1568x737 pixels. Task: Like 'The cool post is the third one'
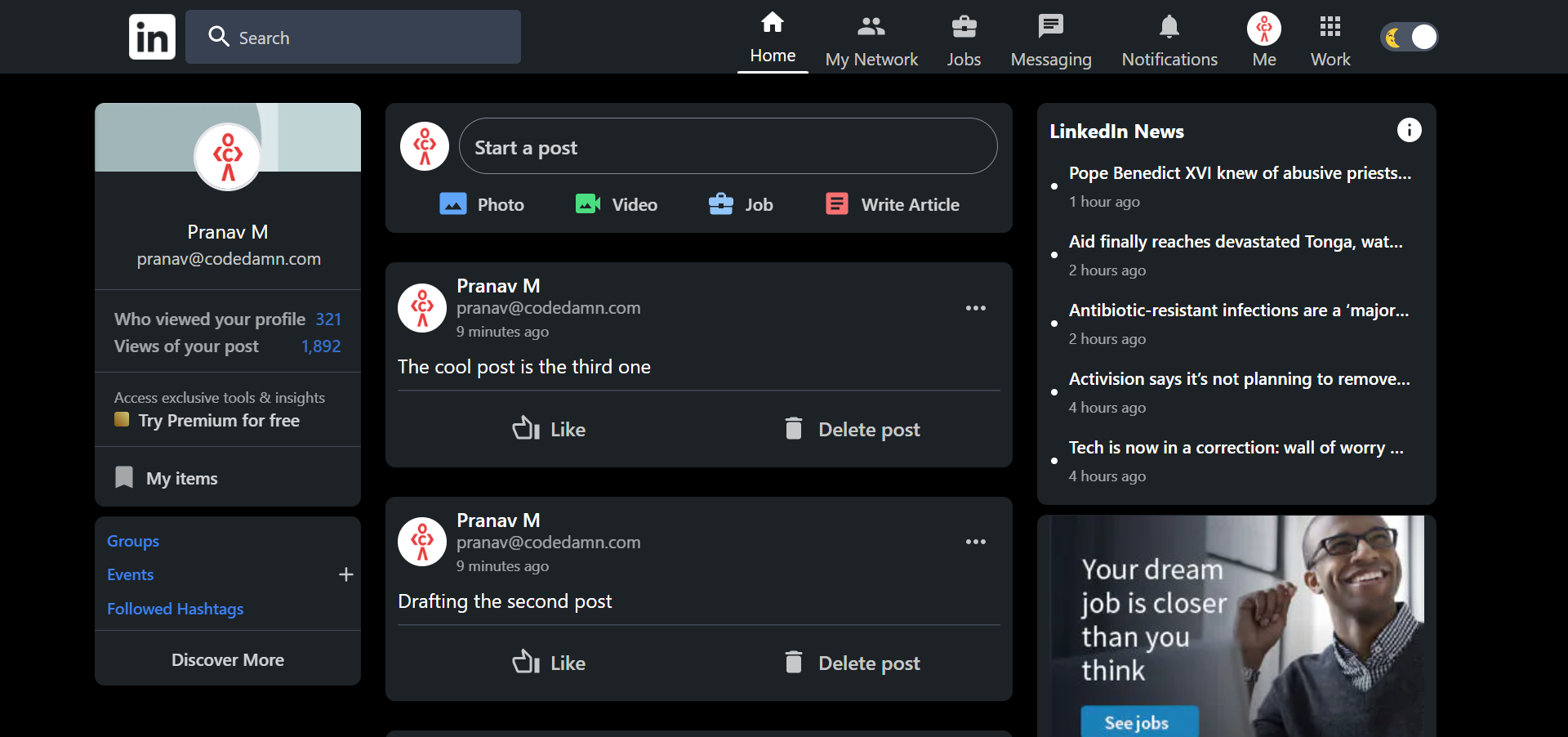(x=549, y=429)
